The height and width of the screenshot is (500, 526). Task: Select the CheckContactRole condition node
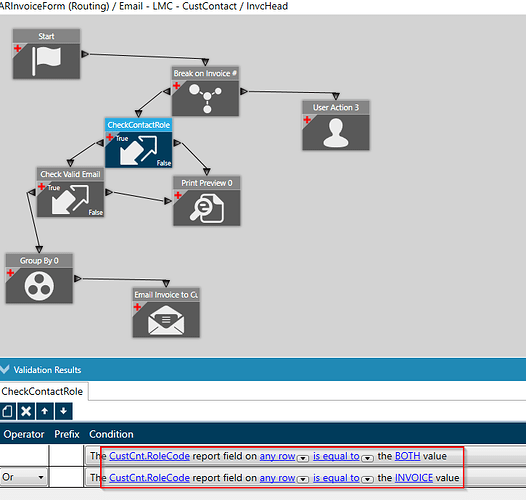[x=139, y=143]
